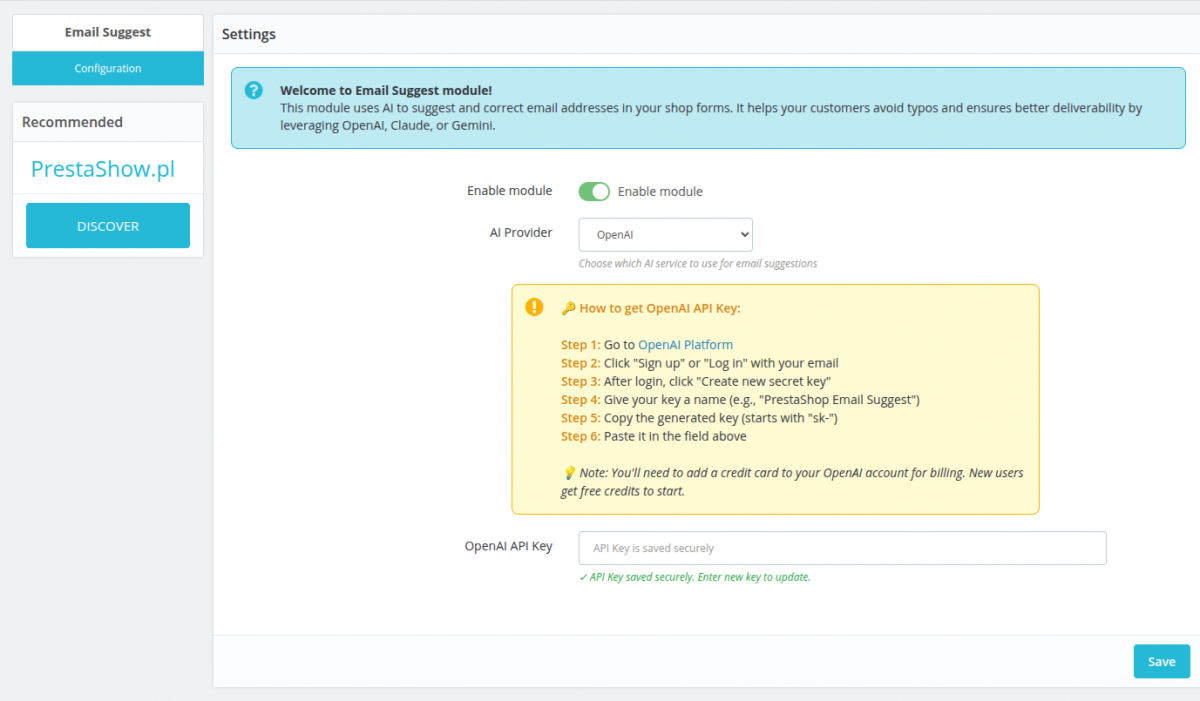Focus the OpenAI API Key field
1200x701 pixels.
843,548
